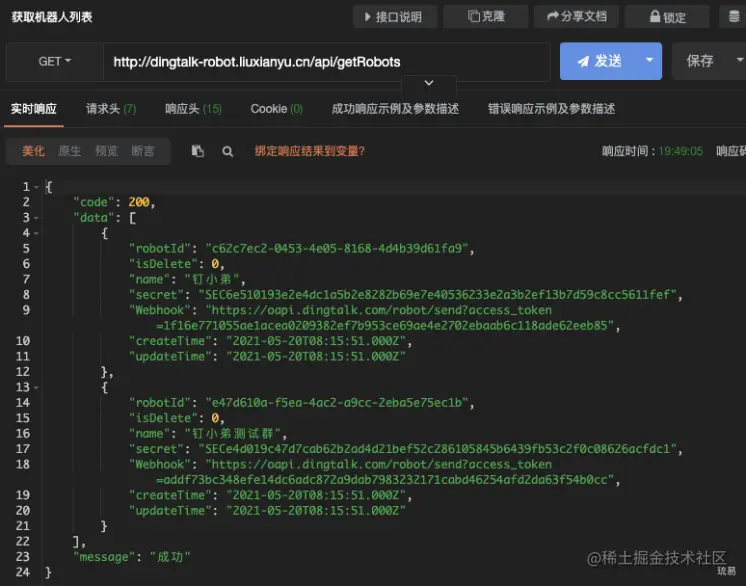Switch to Cookie (0) tab
The height and width of the screenshot is (586, 746).
click(x=276, y=109)
